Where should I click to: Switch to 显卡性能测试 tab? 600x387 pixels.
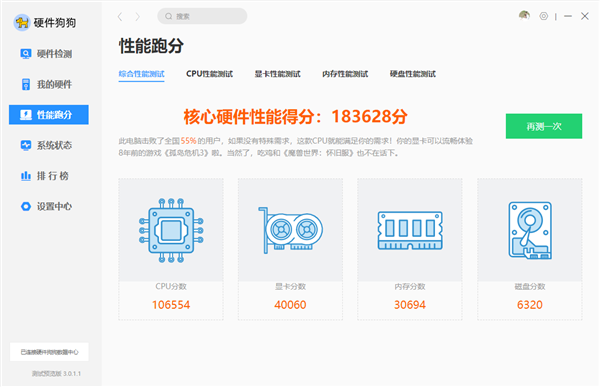(277, 74)
